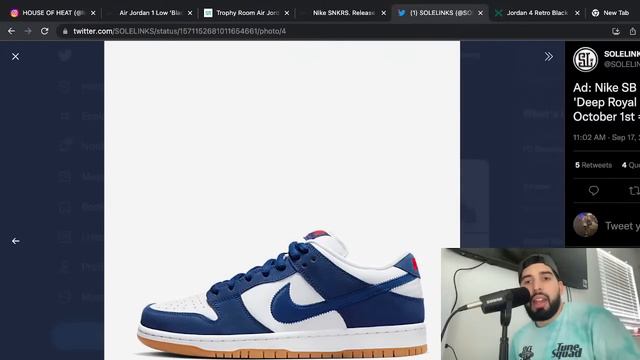Click the twitter.com address bar
This screenshot has width=640, height=360.
tap(180, 31)
